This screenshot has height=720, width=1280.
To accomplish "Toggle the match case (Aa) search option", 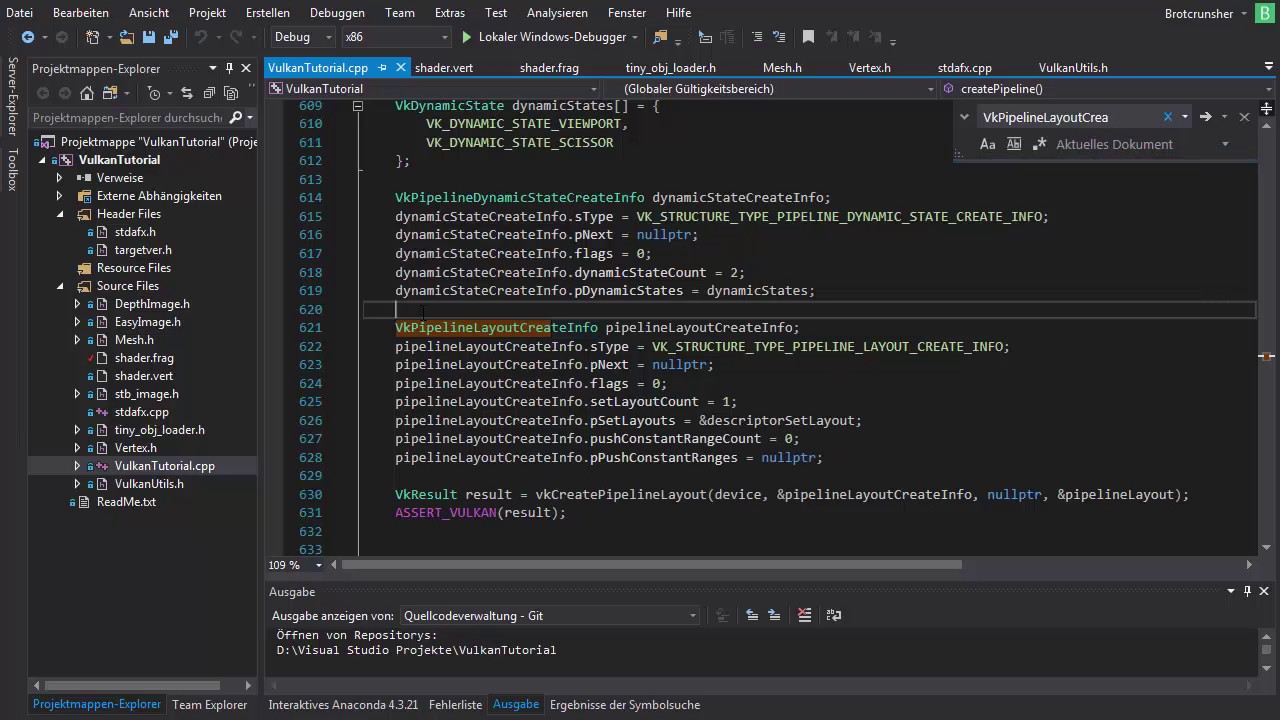I will point(988,144).
